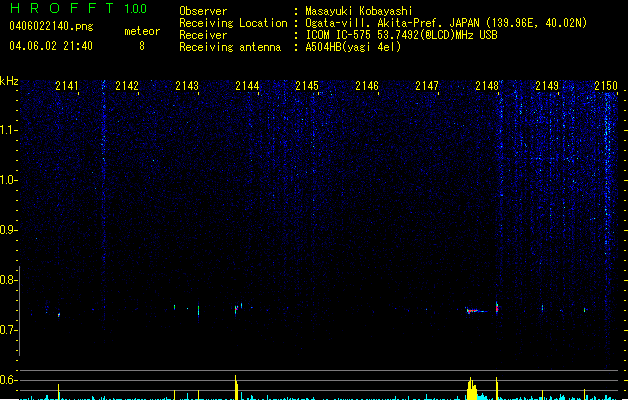The width and height of the screenshot is (629, 400).
Task: Select the file name 0406022140.png
Action: point(51,26)
